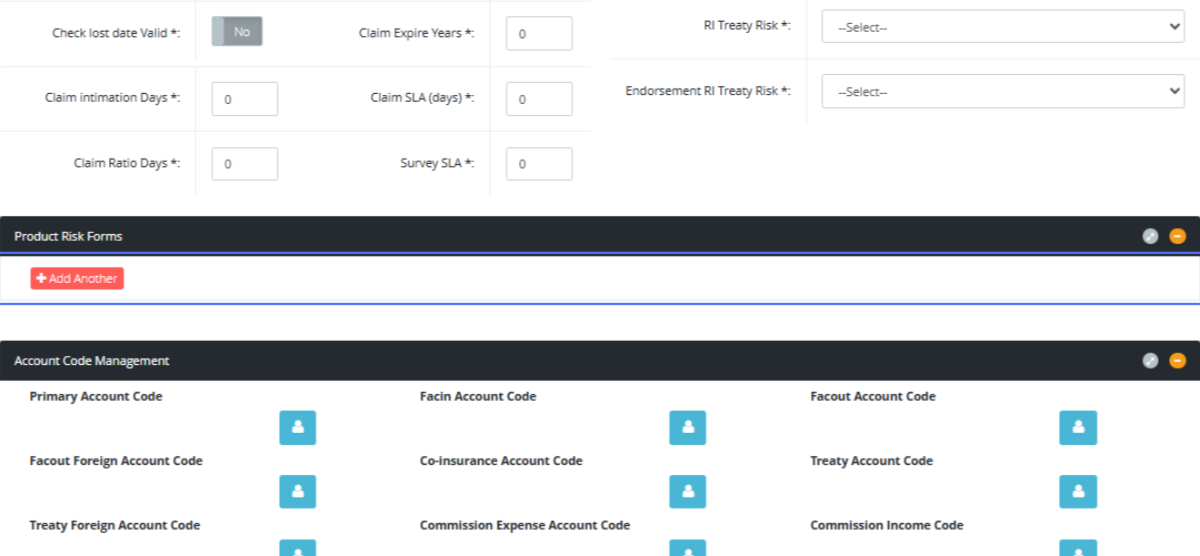The width and height of the screenshot is (1200, 556).
Task: Click the Primary Account Code user icon
Action: [x=297, y=427]
